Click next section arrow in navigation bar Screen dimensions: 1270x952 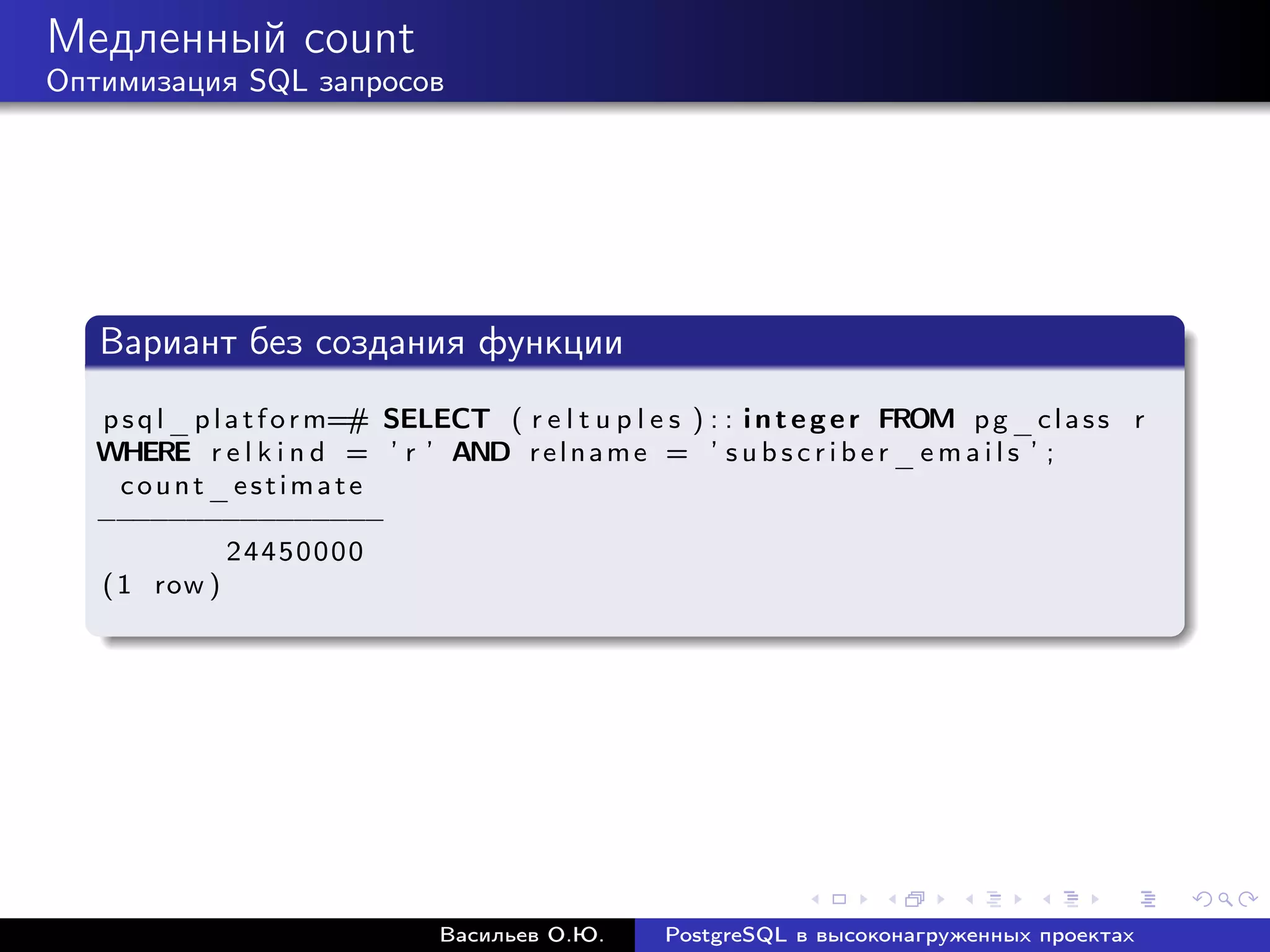tap(1095, 899)
